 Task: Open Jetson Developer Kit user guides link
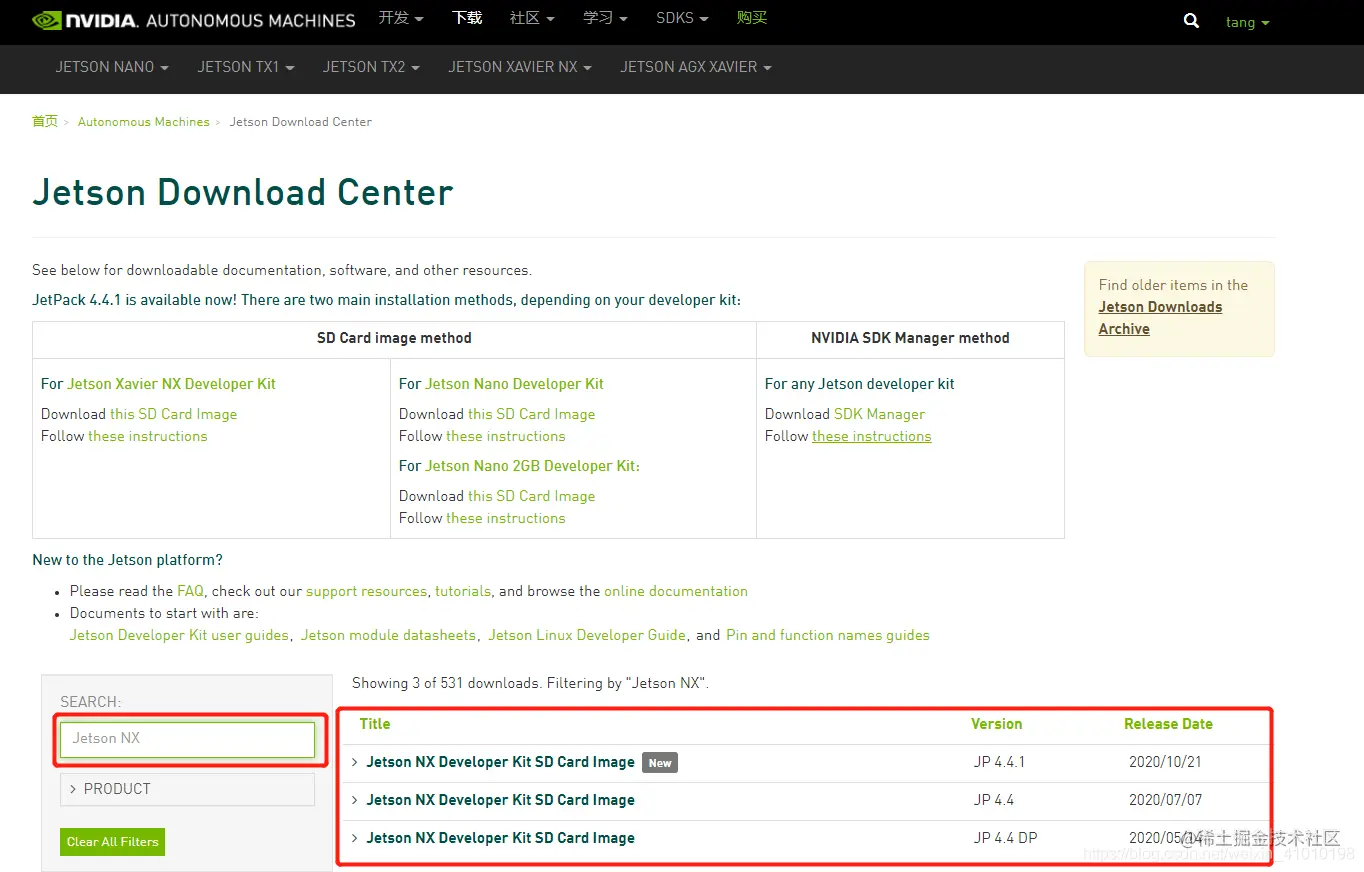click(179, 635)
